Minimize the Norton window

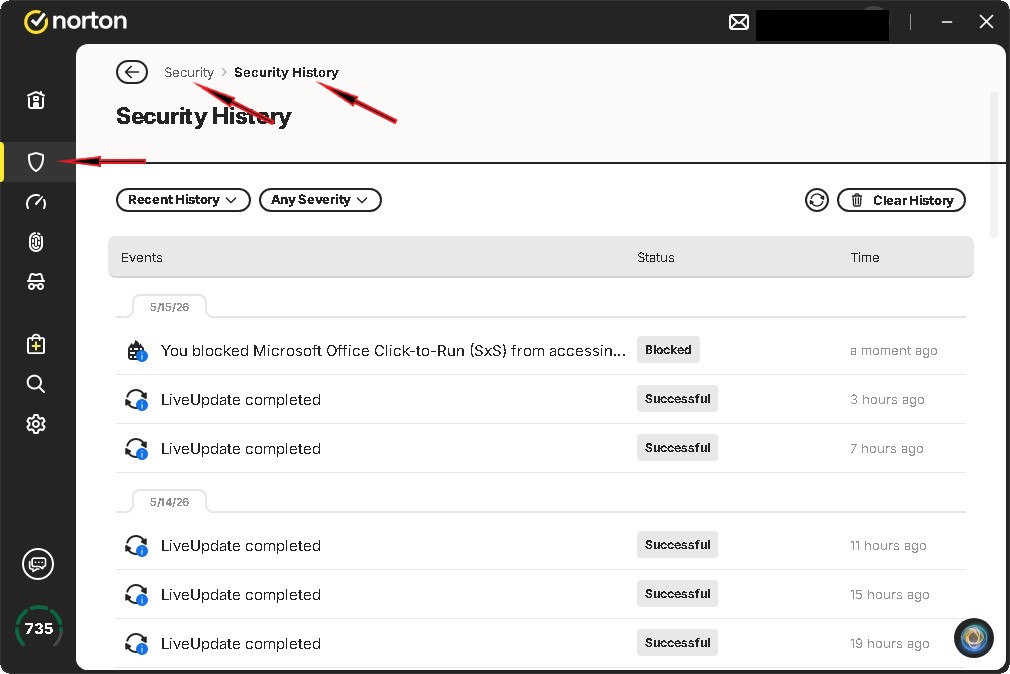coord(947,22)
